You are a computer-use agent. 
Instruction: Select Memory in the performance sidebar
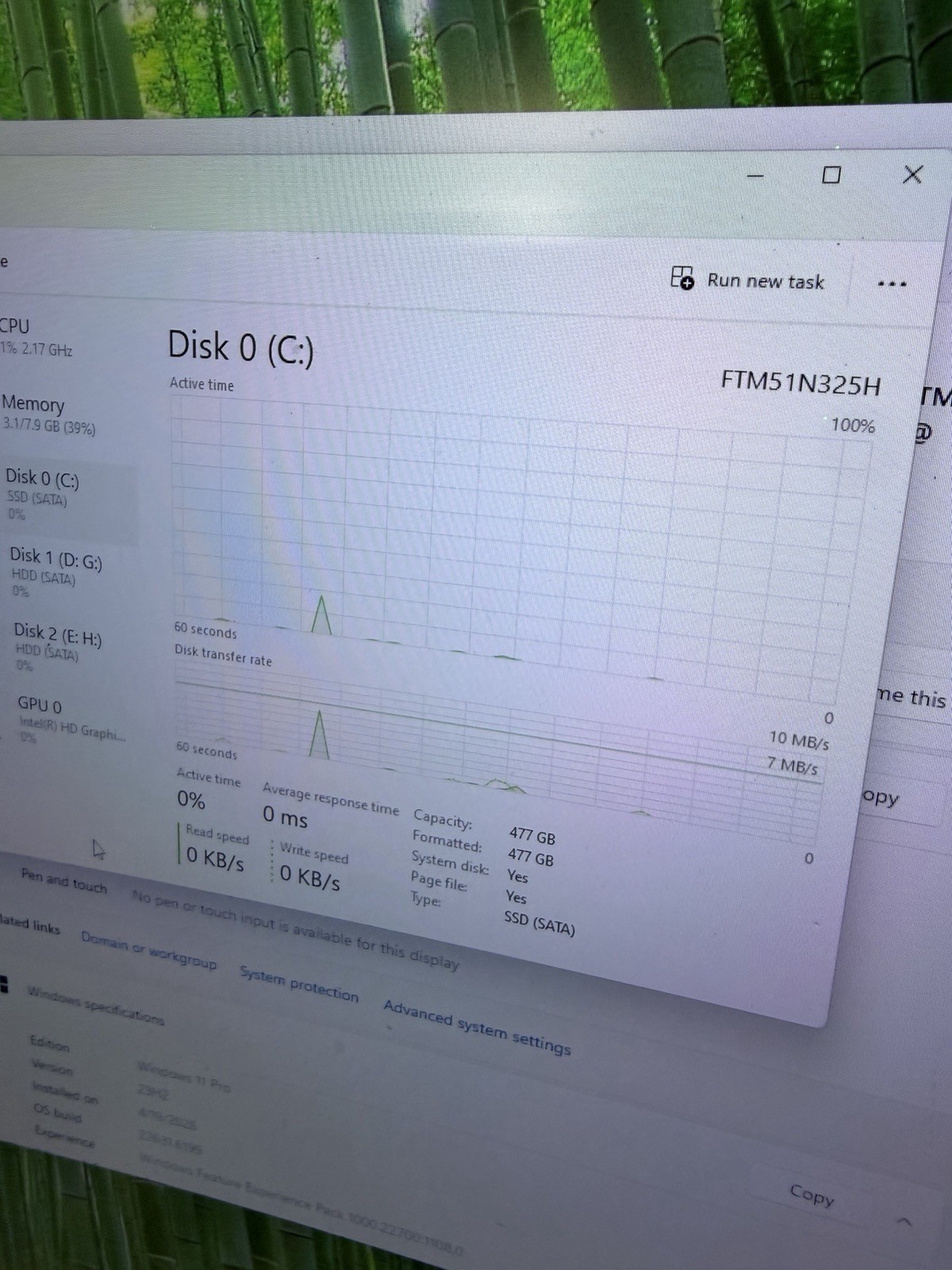(x=49, y=415)
